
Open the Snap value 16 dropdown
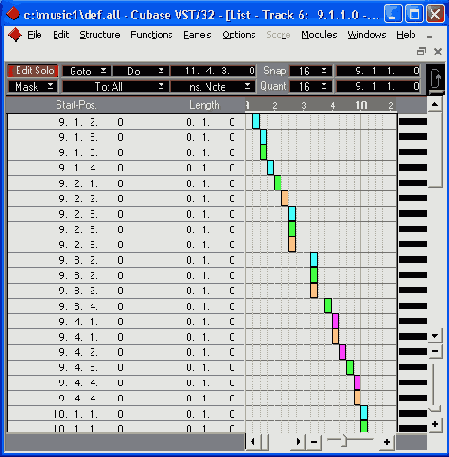coord(311,71)
